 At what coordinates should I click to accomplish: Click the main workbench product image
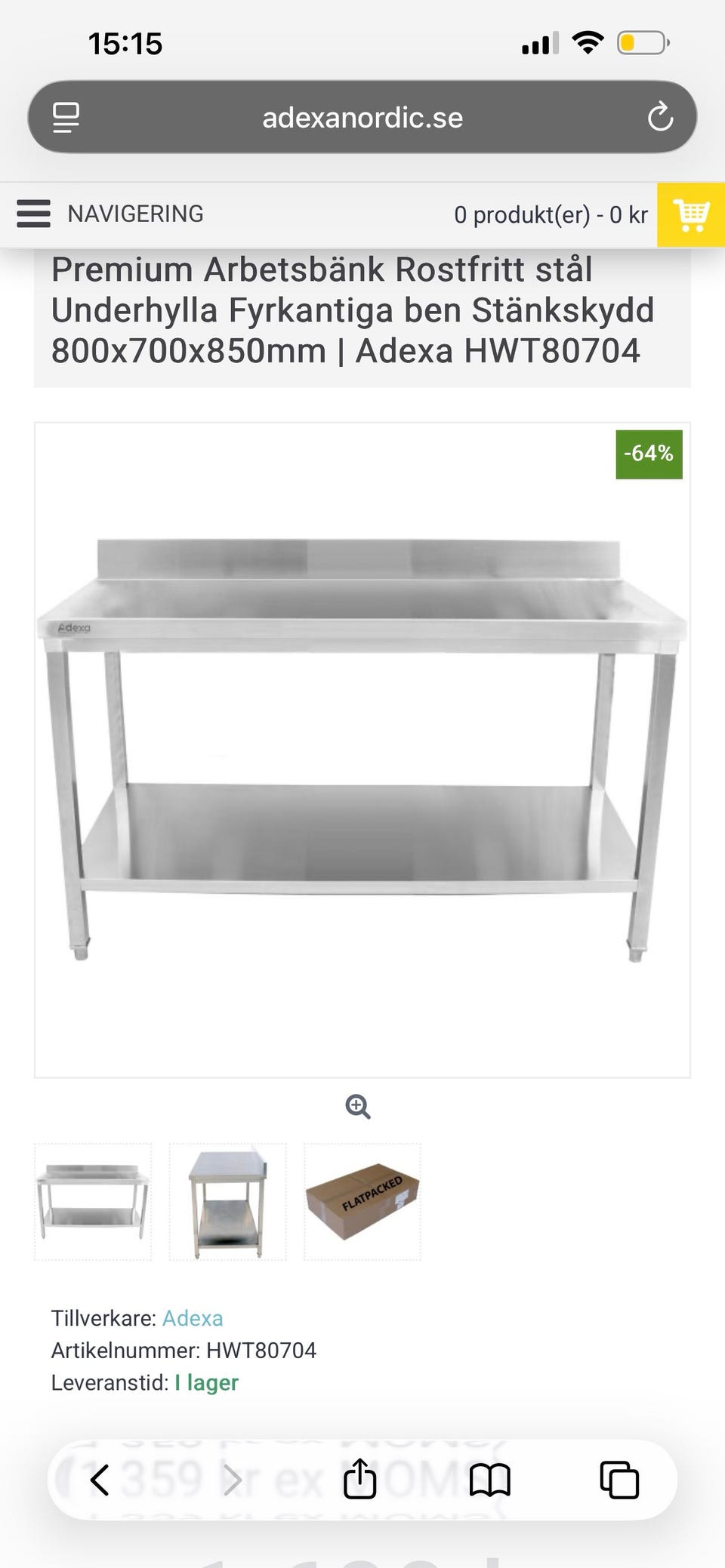point(362,750)
